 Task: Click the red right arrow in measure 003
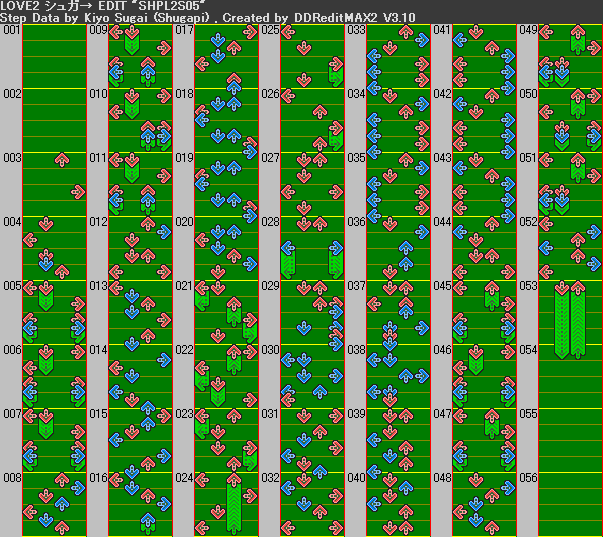pos(78,192)
